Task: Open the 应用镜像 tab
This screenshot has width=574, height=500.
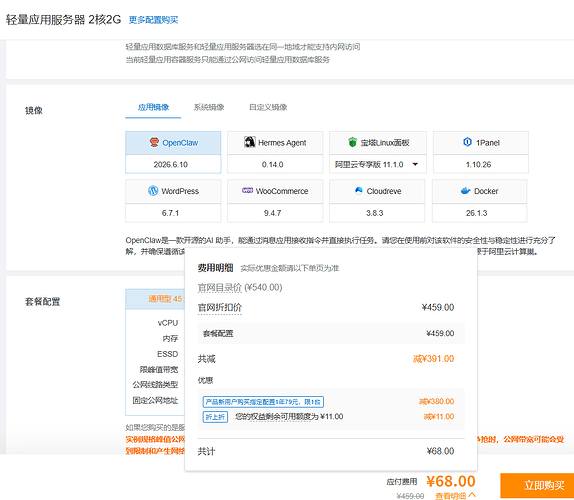Action: tap(153, 107)
